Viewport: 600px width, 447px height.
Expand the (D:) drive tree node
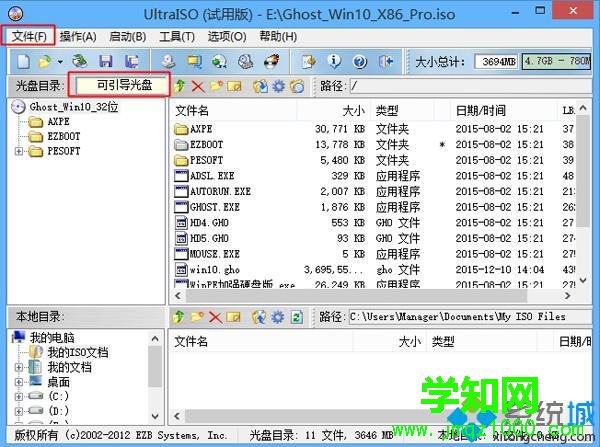click(18, 411)
